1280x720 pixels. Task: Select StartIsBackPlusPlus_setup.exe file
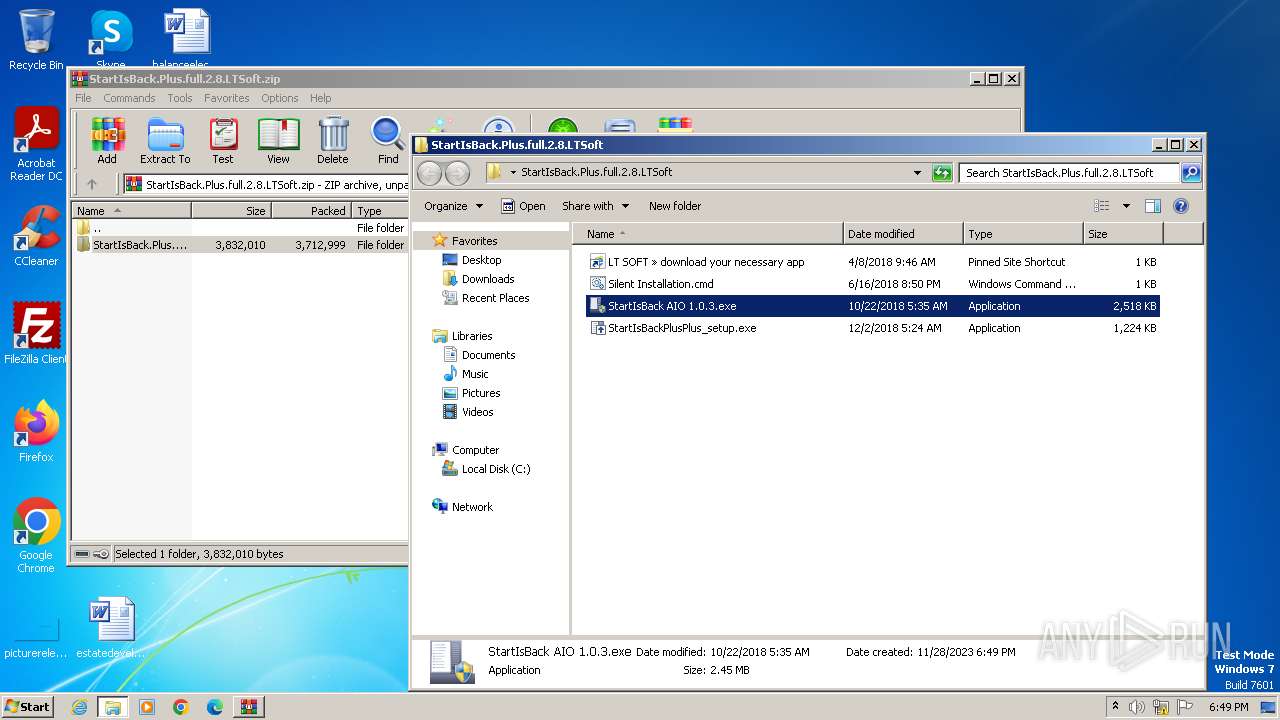click(x=873, y=328)
